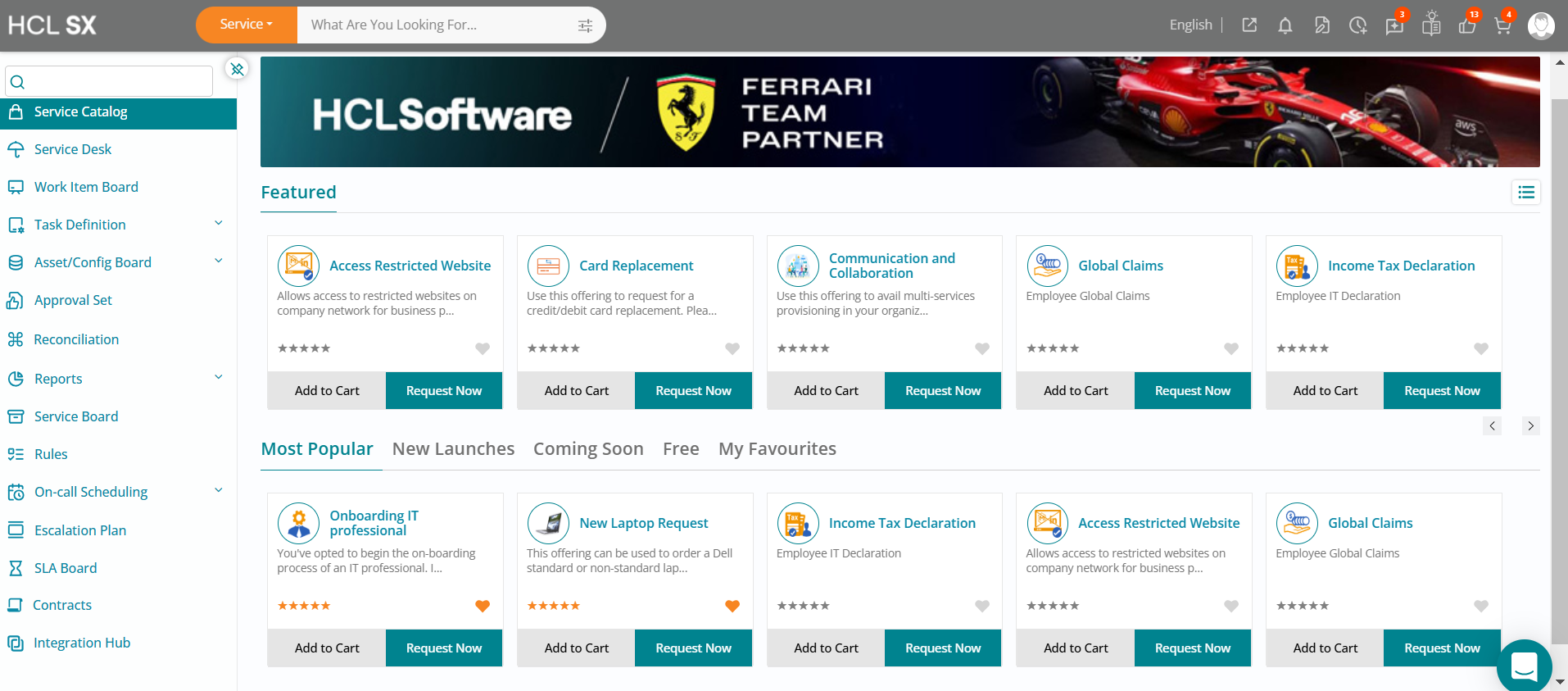Screen dimensions: 1568x691
Task: Expand the Reports sidebar chevron
Action: click(219, 377)
